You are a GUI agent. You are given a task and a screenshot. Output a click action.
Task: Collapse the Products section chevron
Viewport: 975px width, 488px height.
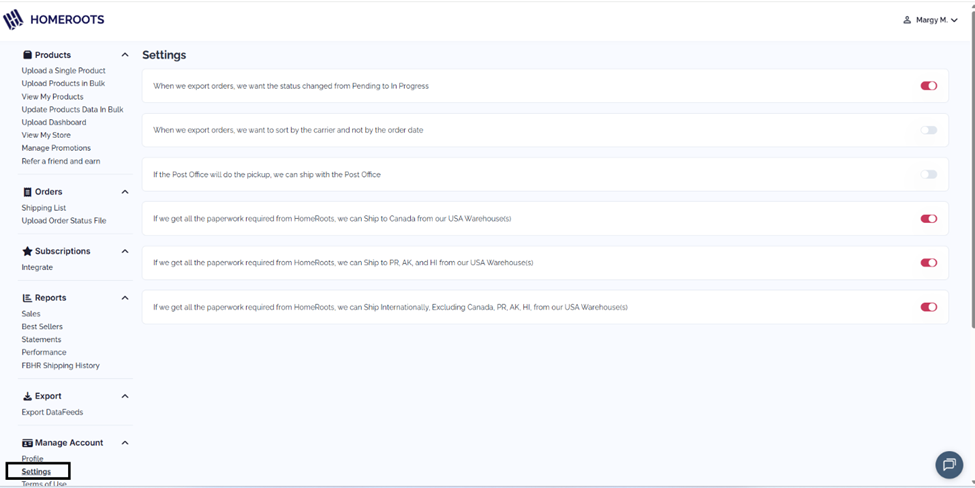[125, 55]
